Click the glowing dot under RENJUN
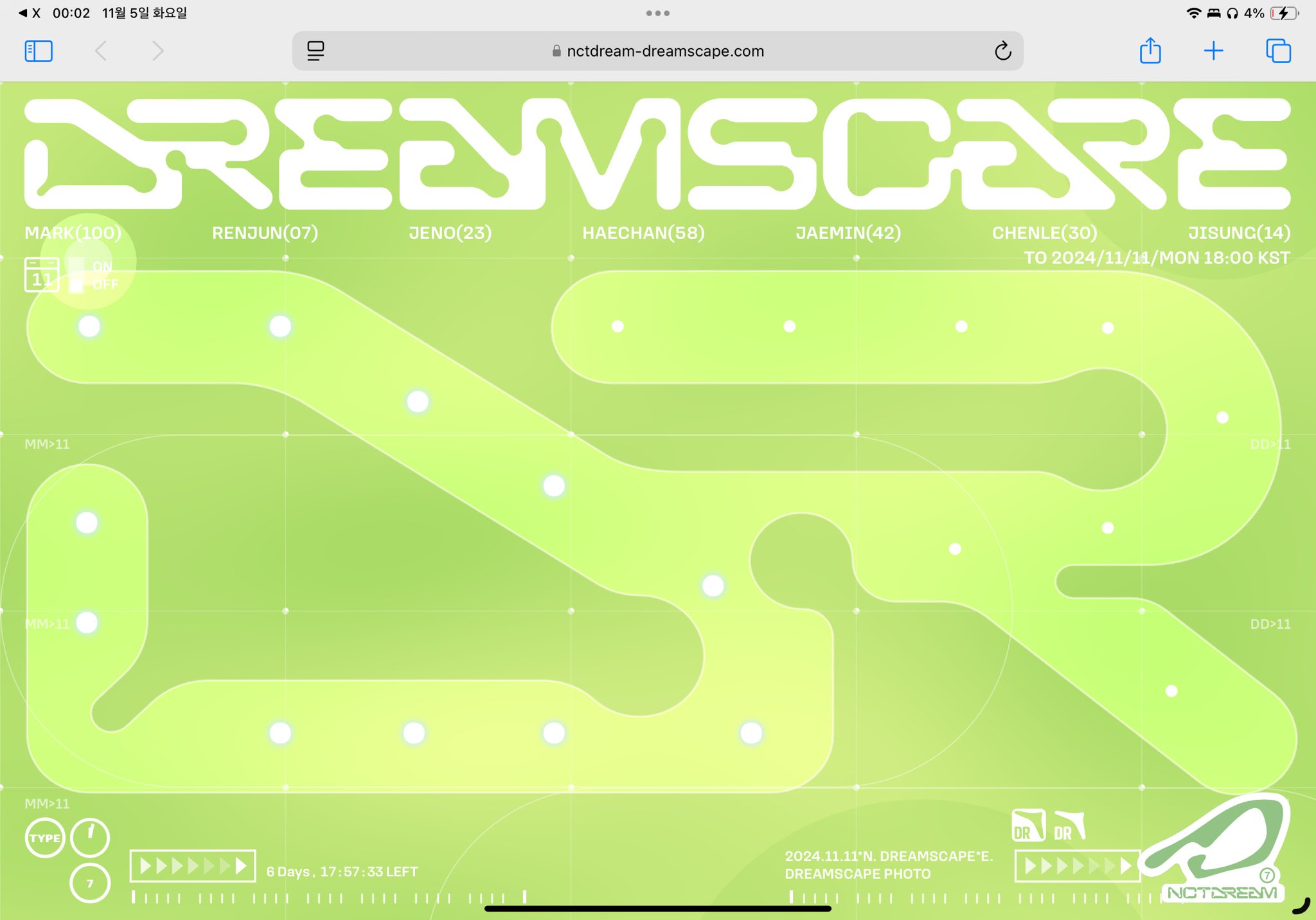1316x920 pixels. pos(280,327)
